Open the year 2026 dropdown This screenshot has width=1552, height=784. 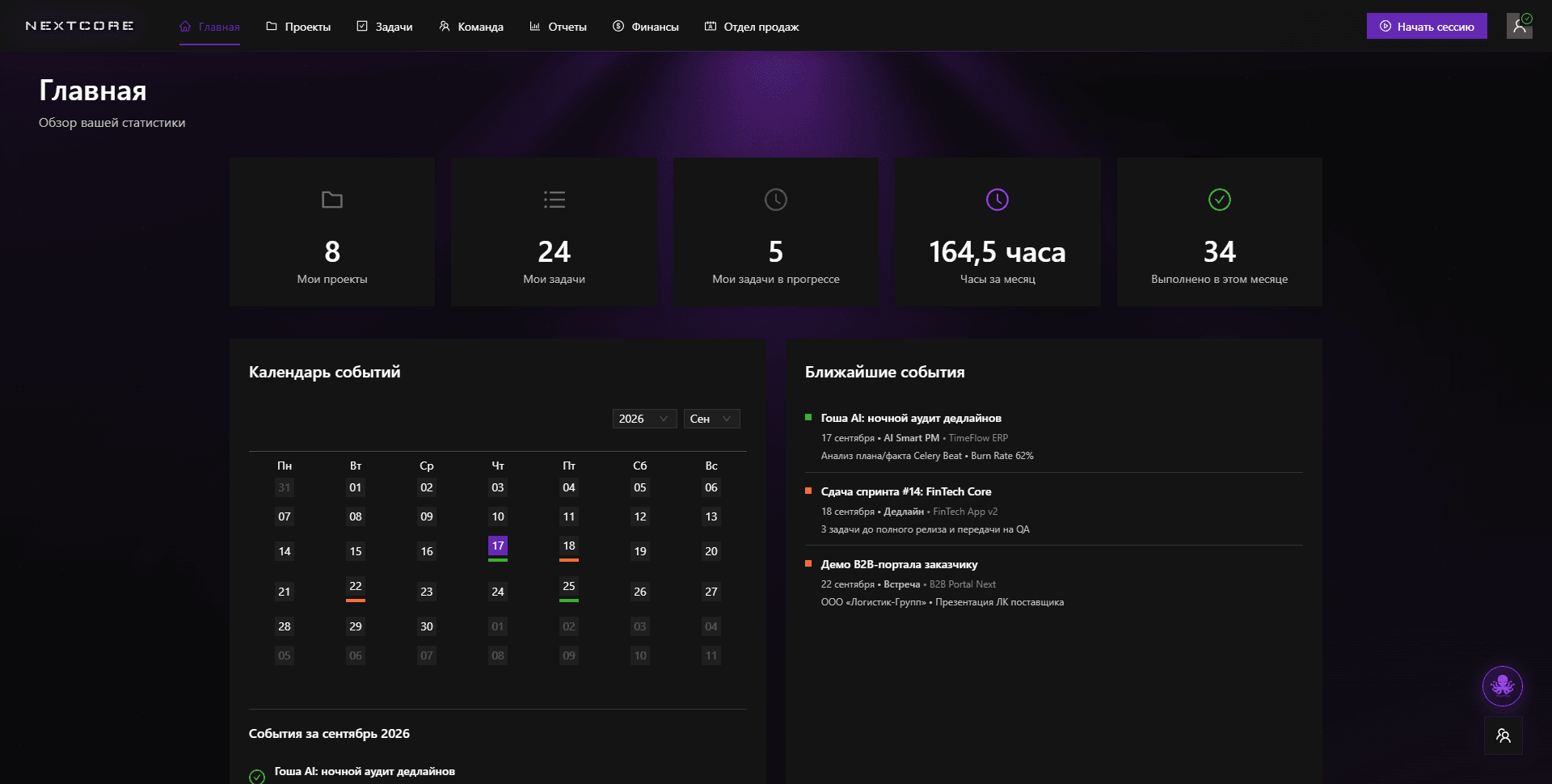[644, 419]
